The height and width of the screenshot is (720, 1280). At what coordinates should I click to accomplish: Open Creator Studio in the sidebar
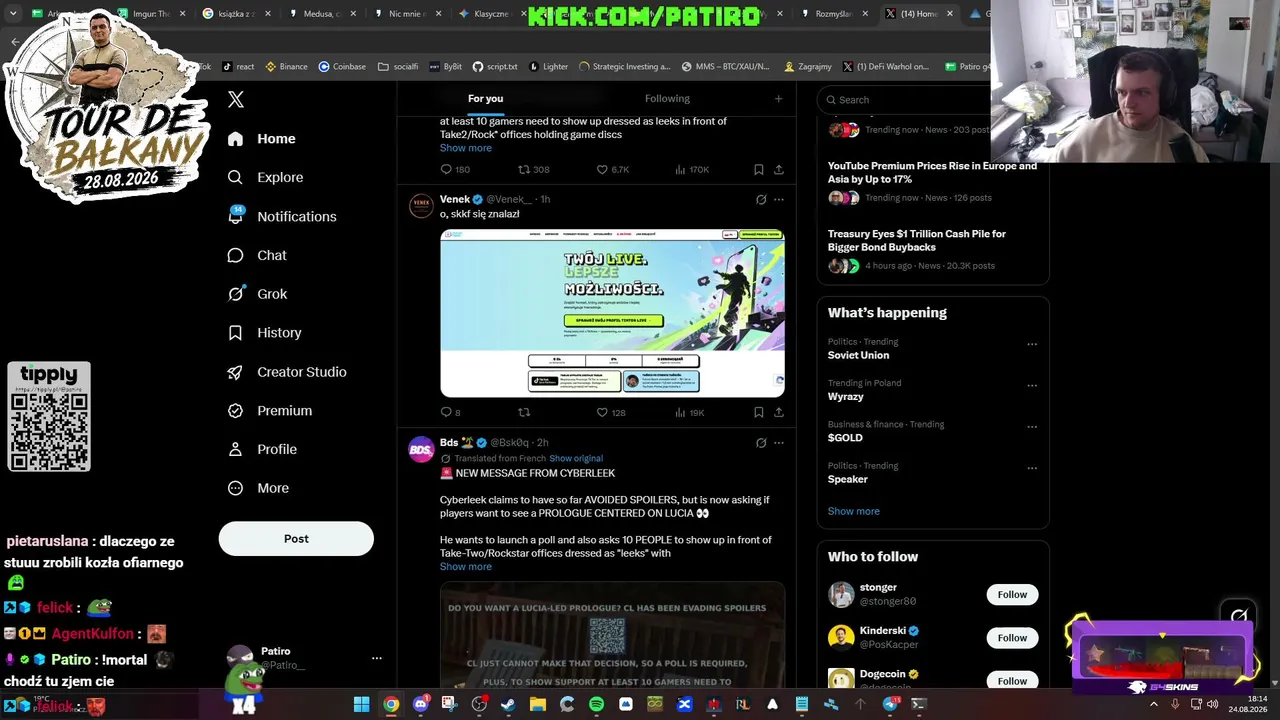tap(287, 371)
